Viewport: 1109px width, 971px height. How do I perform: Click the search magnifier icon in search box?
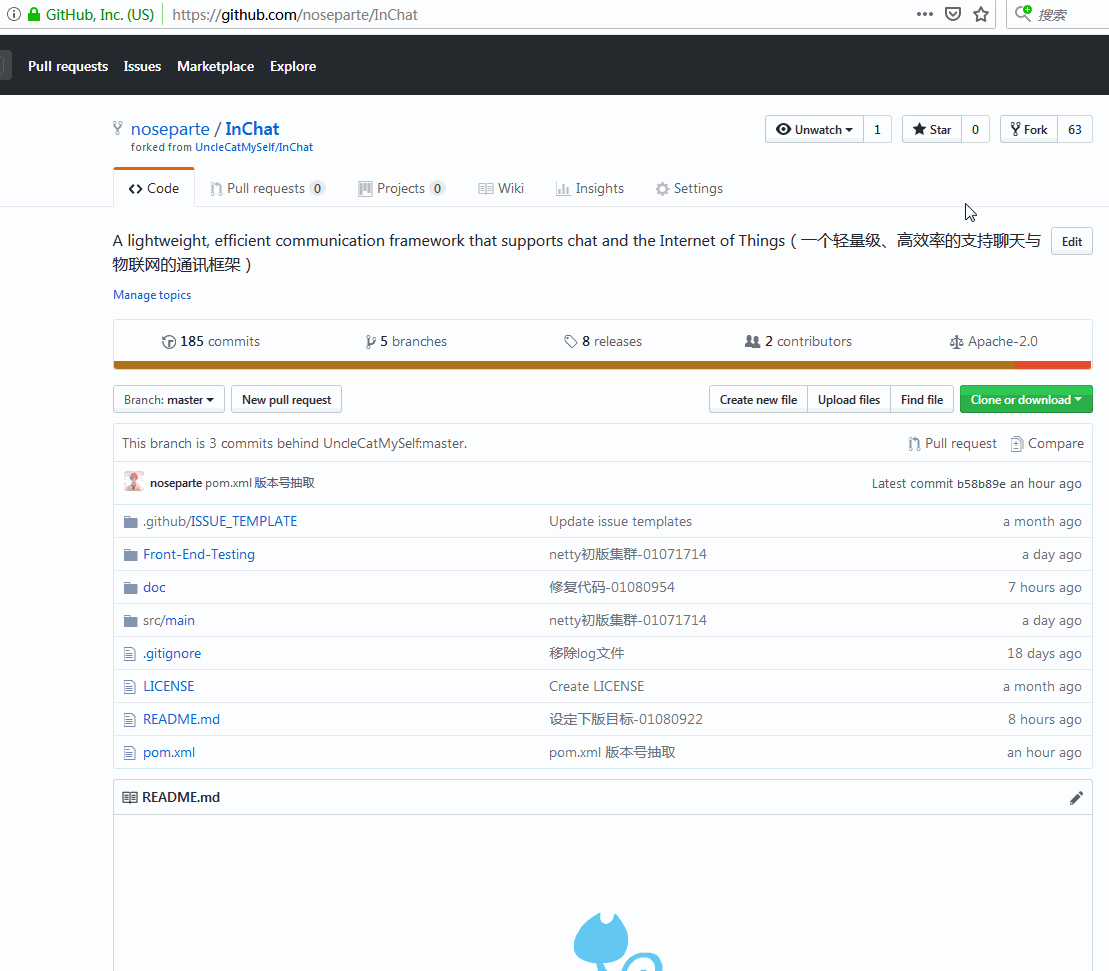pos(1023,13)
